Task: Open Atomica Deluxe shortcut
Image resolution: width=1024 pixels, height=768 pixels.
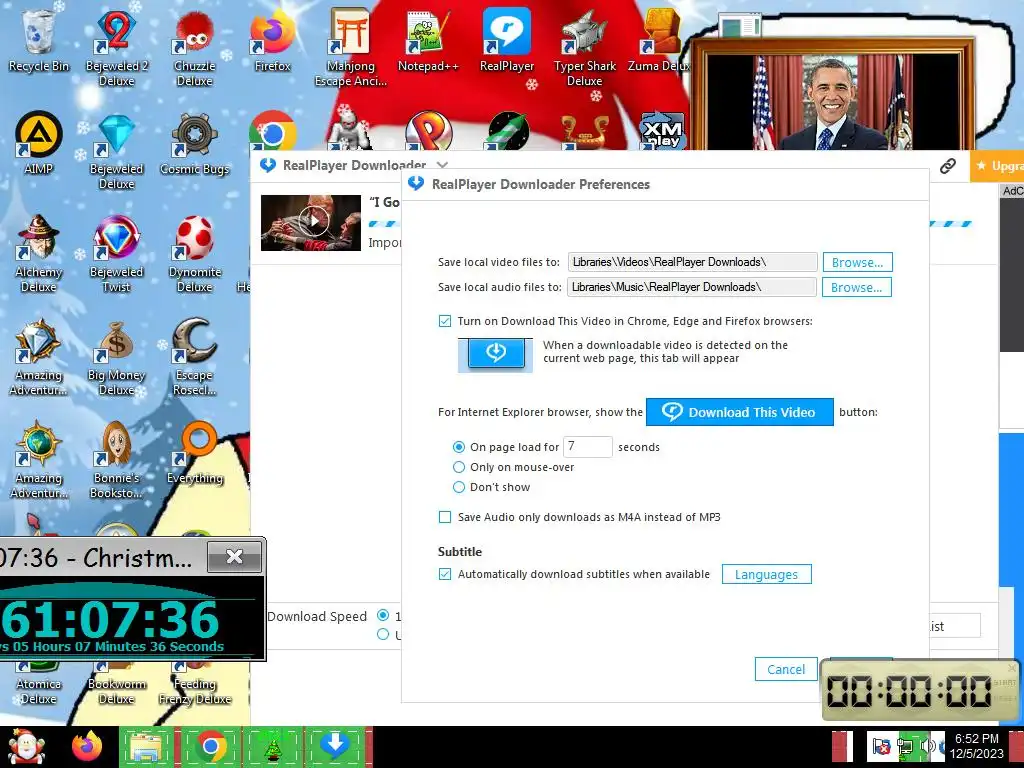Action: (39, 684)
